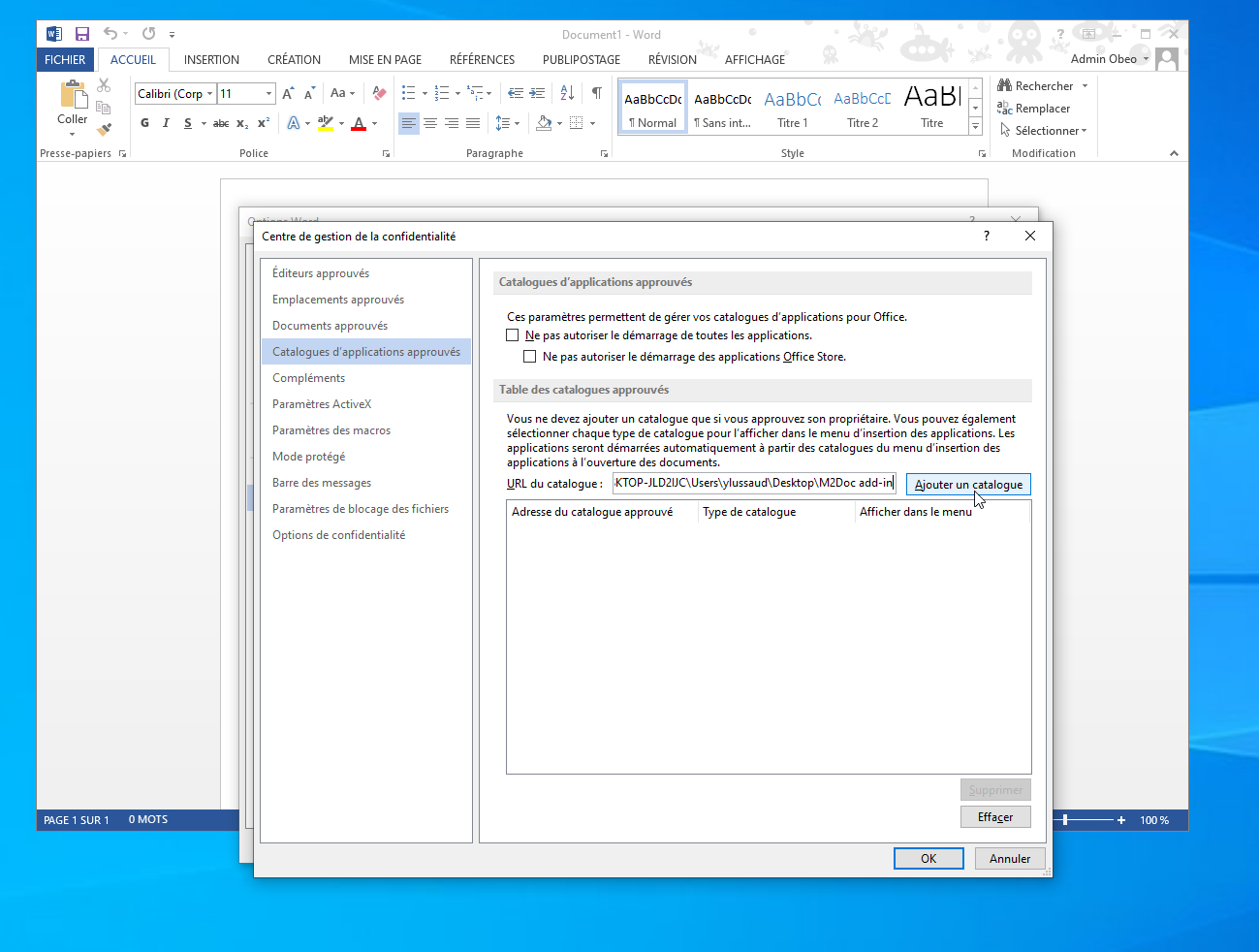The image size is (1259, 952).
Task: Click the yellow highlight color button
Action: [326, 123]
